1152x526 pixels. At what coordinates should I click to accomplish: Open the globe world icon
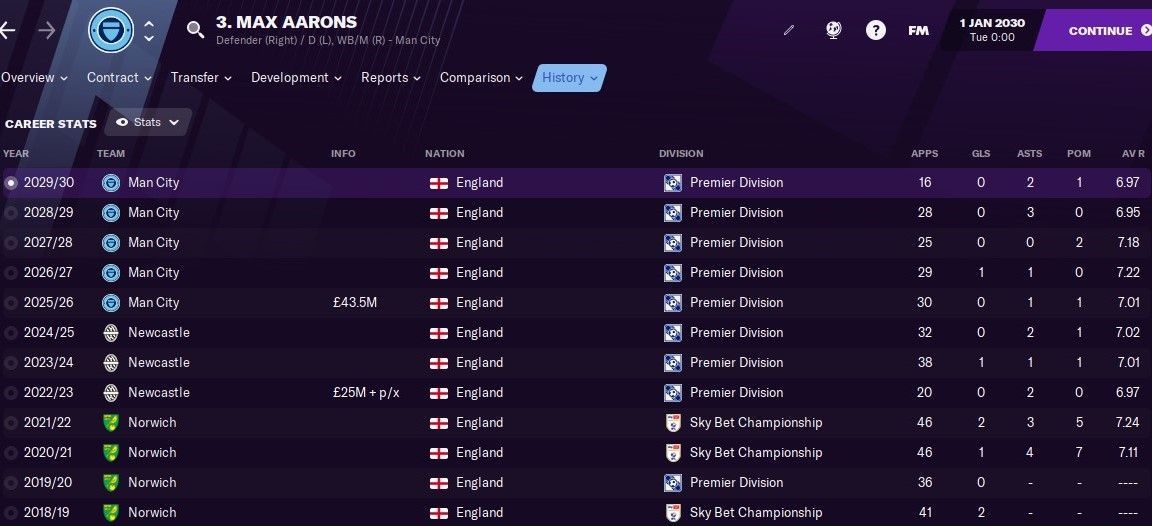click(833, 30)
